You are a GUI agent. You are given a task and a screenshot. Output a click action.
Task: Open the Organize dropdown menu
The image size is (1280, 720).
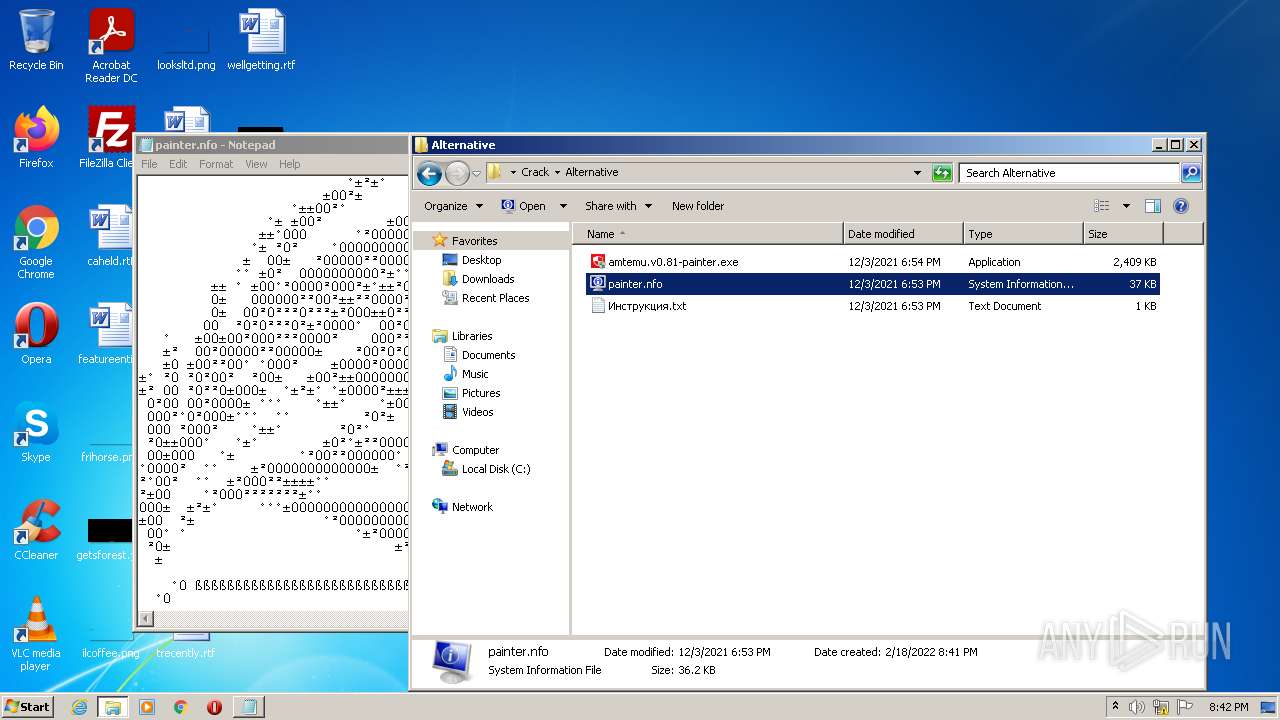[454, 206]
